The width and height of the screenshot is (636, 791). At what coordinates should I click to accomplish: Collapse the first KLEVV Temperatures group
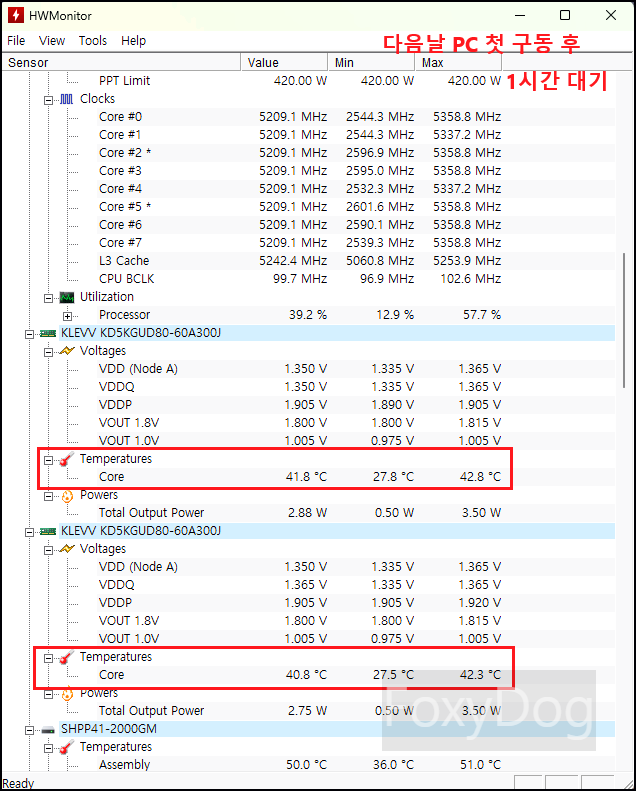pos(48,460)
